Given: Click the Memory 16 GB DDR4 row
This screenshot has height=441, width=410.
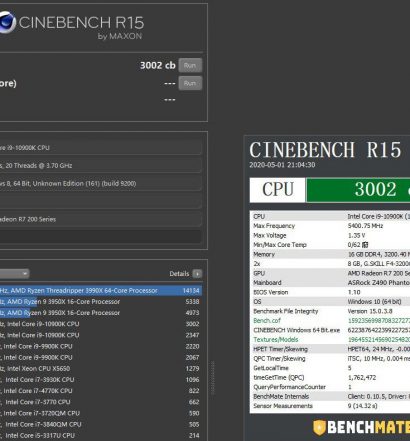Looking at the screenshot, I should click(x=330, y=254).
